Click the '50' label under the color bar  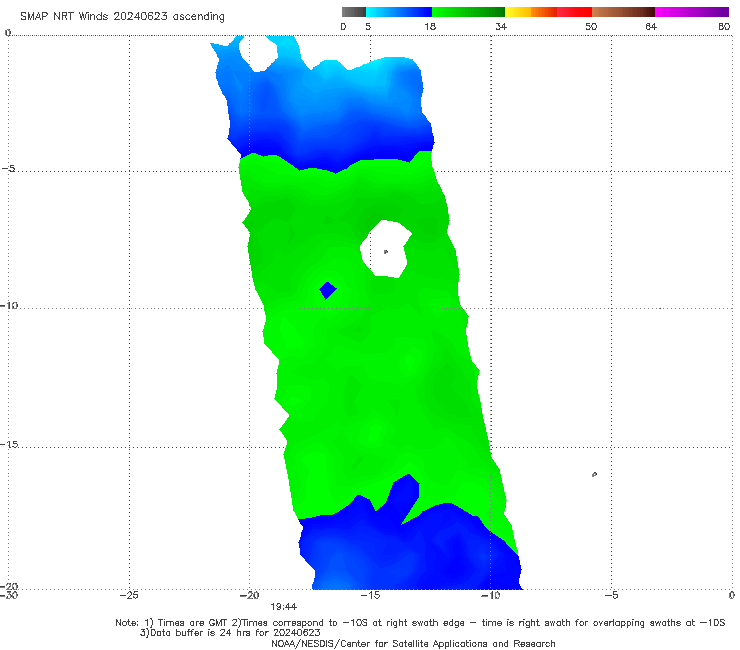591,26
